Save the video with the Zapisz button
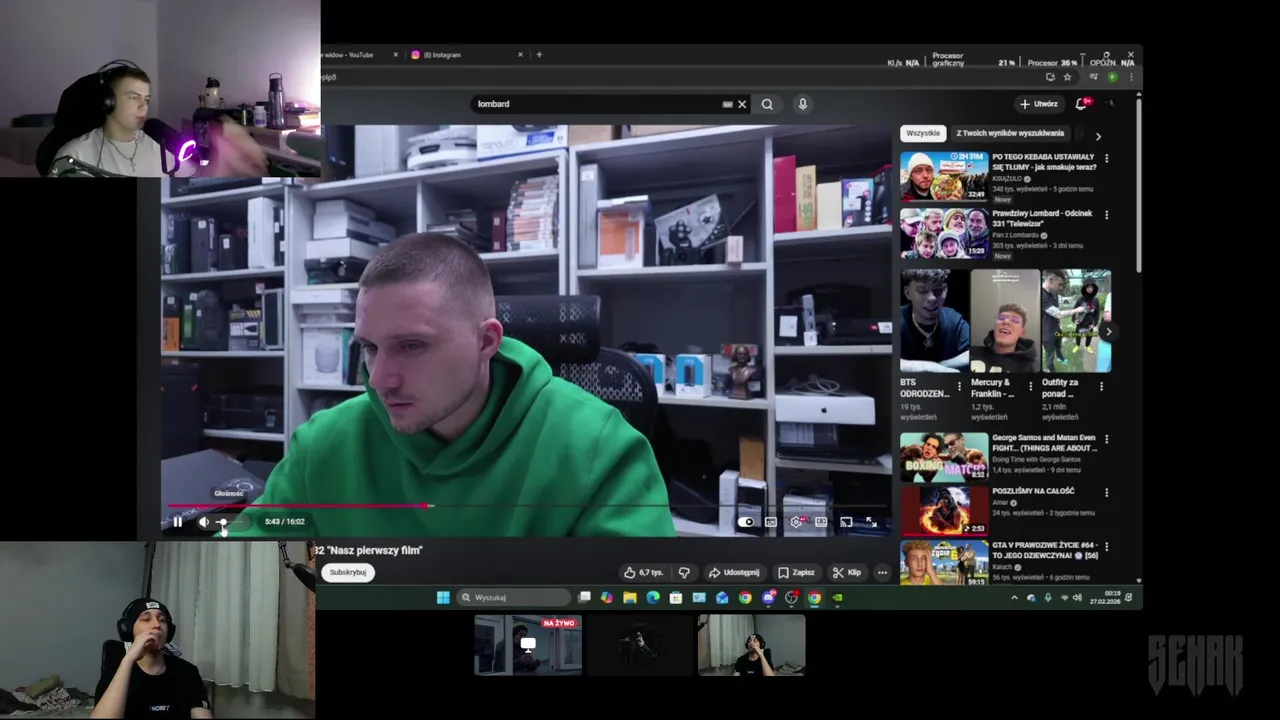The height and width of the screenshot is (720, 1280). tap(796, 572)
